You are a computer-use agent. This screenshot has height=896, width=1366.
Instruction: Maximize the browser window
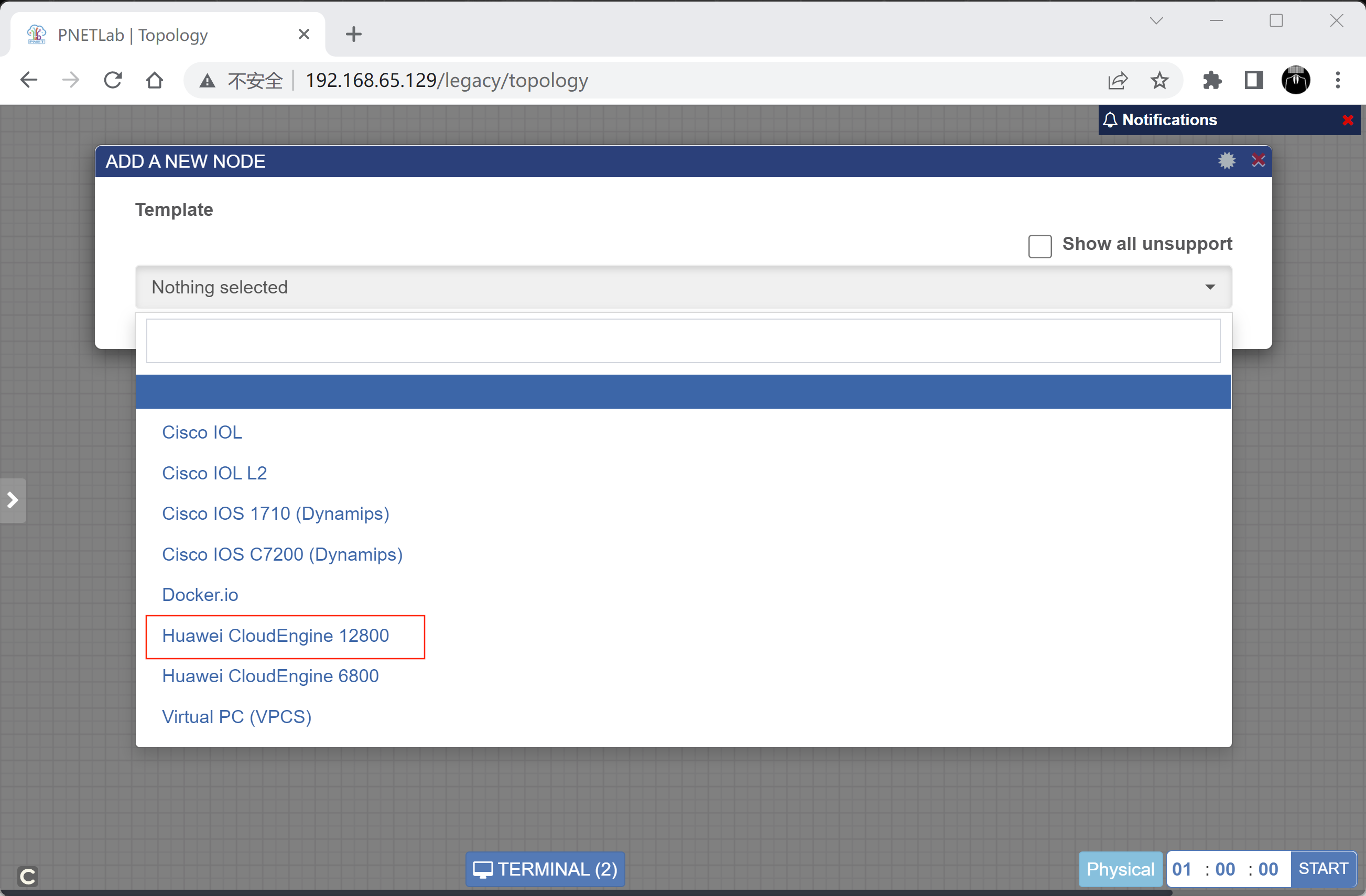1276,20
